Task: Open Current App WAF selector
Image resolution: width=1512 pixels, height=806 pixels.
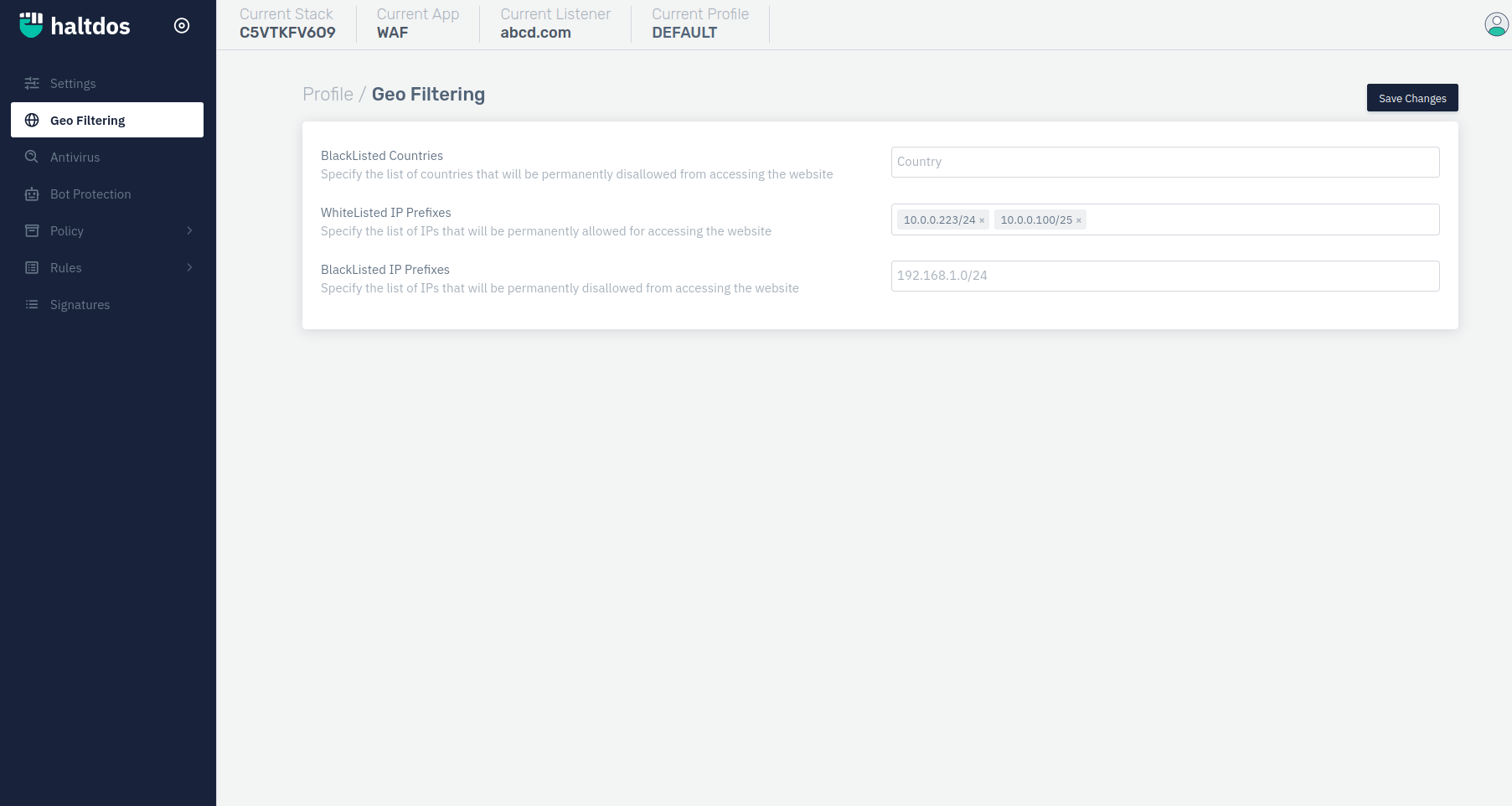Action: point(417,23)
